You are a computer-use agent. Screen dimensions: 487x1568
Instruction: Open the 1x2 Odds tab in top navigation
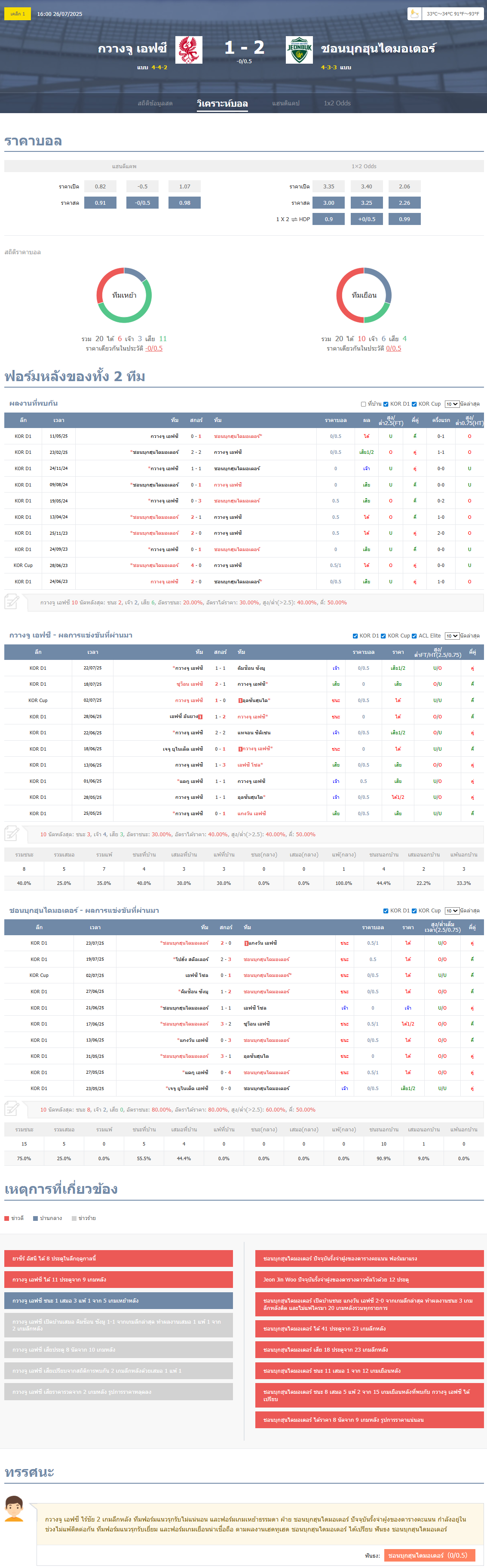(337, 104)
